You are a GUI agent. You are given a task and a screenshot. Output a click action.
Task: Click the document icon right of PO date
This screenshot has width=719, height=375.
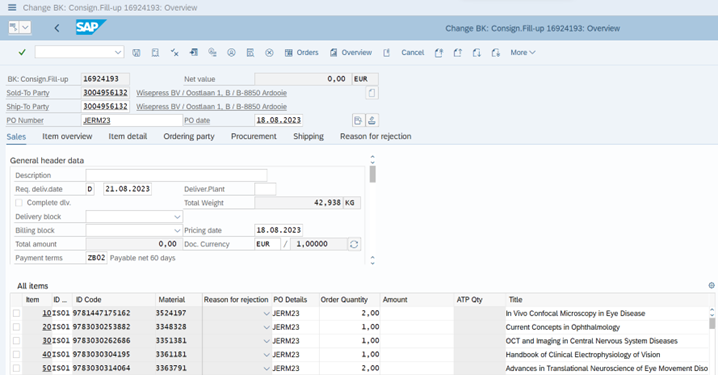point(358,121)
